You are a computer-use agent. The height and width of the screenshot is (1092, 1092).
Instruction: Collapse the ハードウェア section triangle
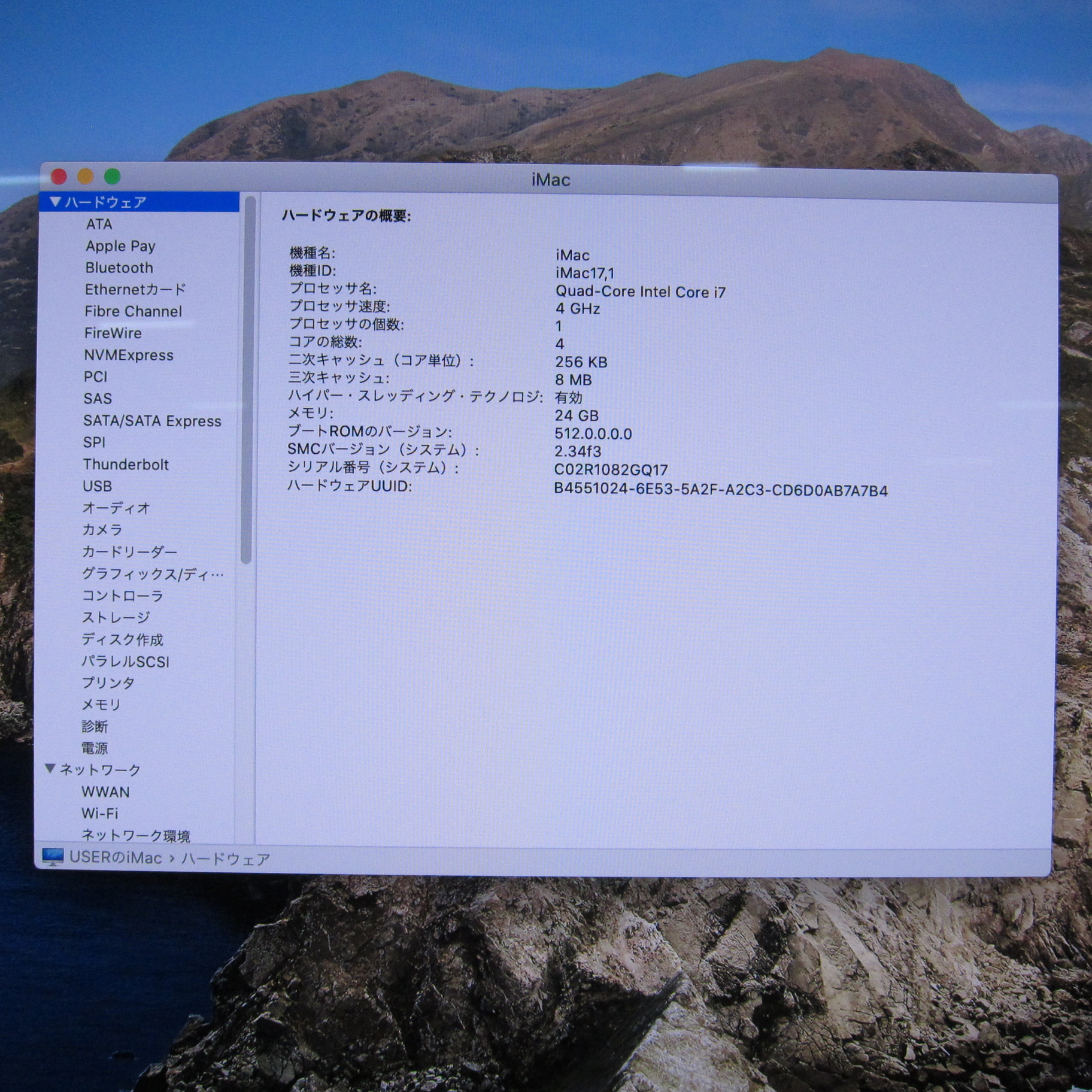pos(55,202)
